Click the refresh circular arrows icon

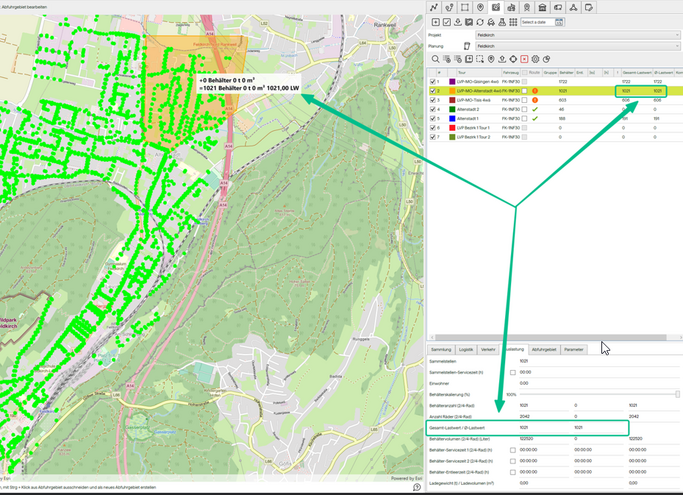coord(480,22)
